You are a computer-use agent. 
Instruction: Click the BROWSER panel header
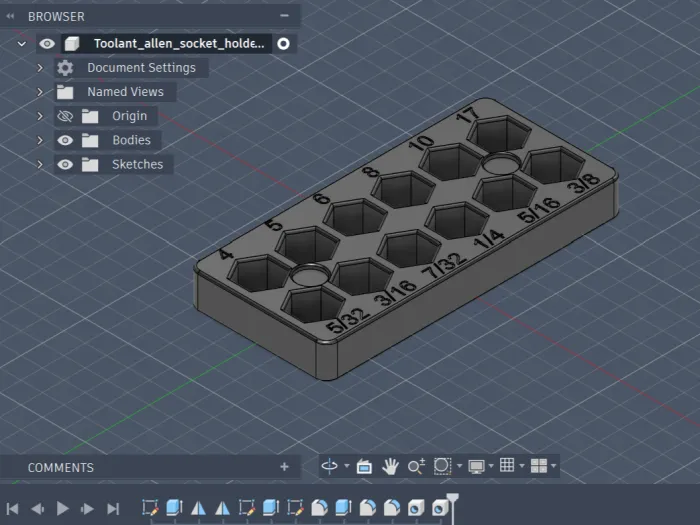(56, 17)
